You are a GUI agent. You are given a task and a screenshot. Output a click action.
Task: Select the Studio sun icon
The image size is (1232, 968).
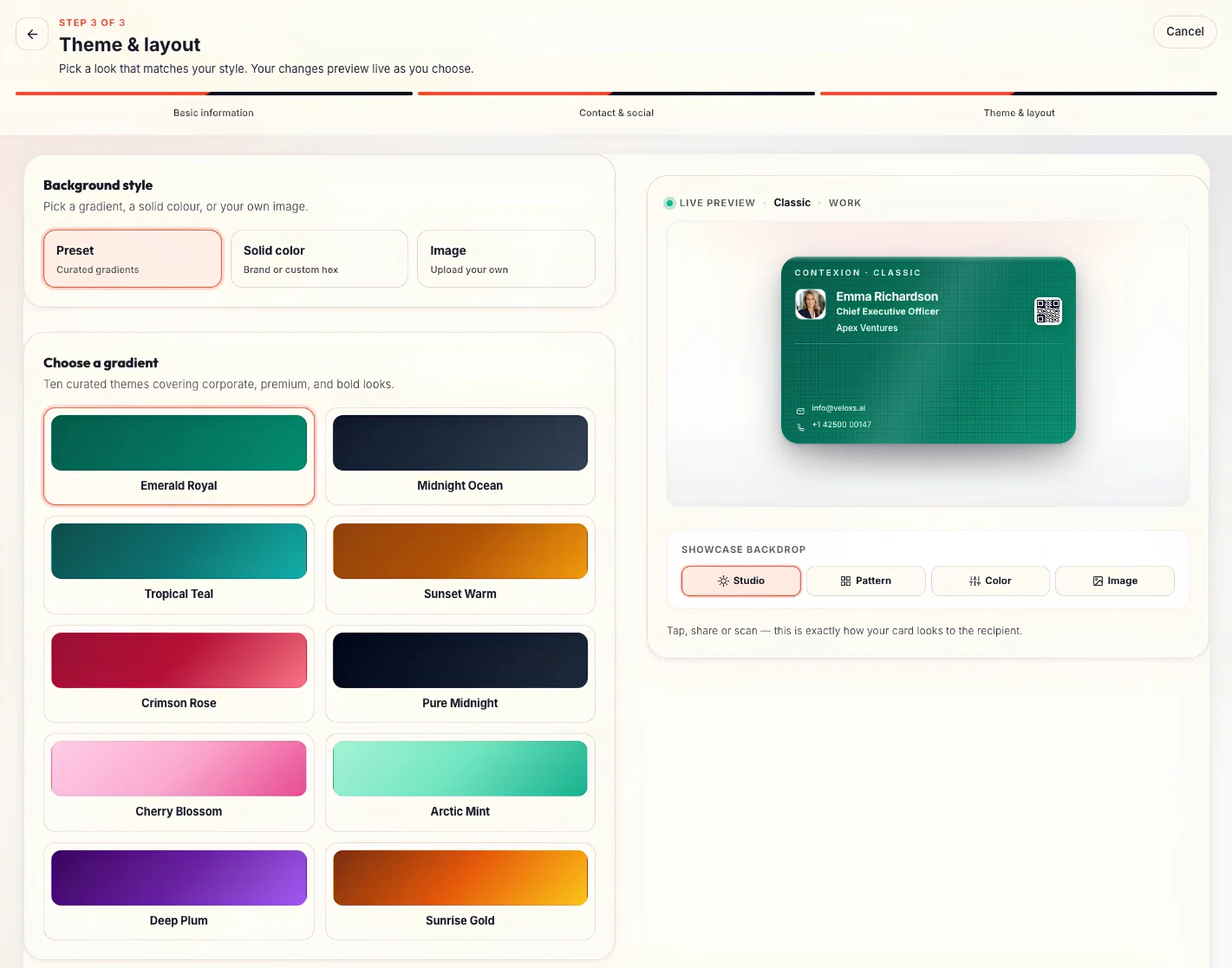coord(723,581)
